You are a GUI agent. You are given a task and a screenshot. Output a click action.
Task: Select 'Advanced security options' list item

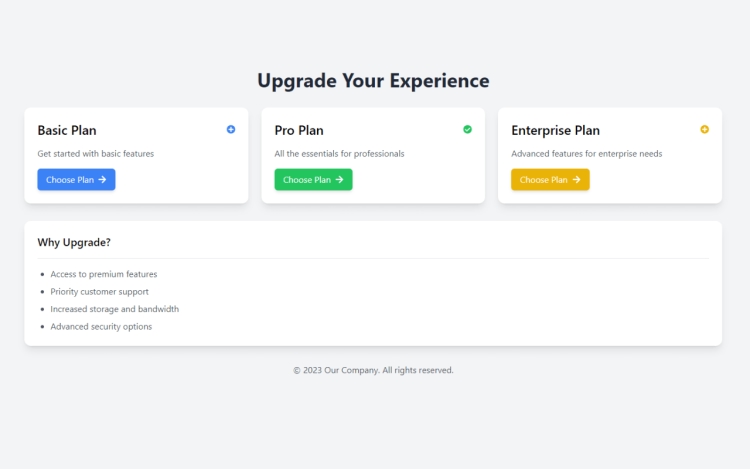click(x=101, y=327)
